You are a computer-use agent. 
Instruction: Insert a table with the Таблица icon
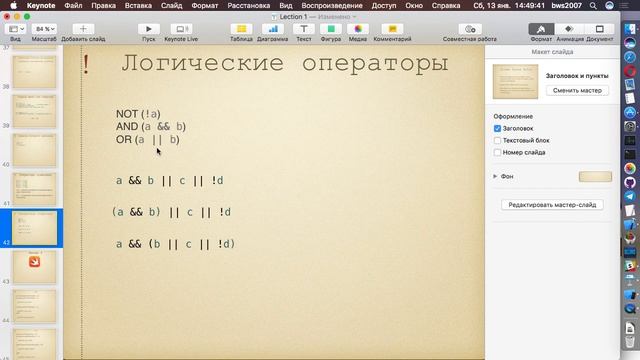click(x=241, y=29)
